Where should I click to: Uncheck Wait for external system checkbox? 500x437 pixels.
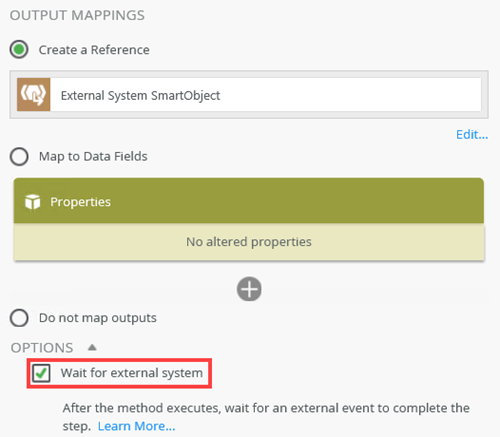pyautogui.click(x=41, y=373)
